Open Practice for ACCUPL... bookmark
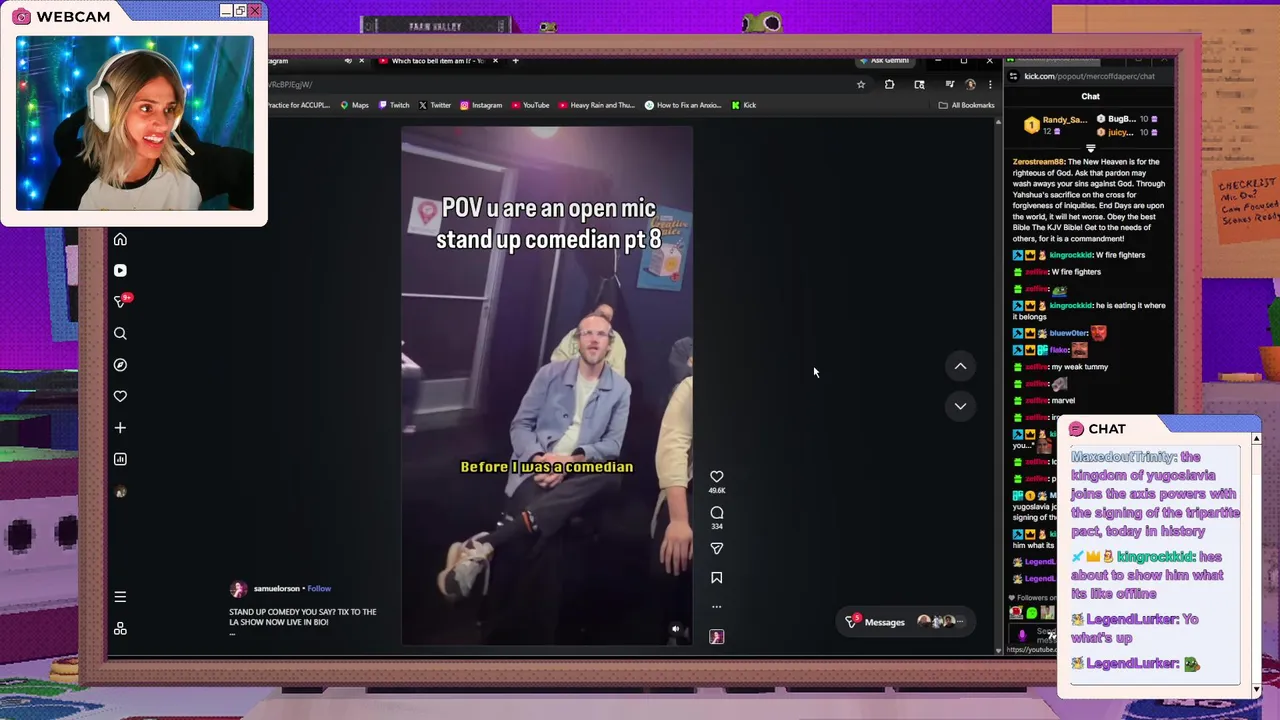The width and height of the screenshot is (1280, 720). click(x=298, y=105)
